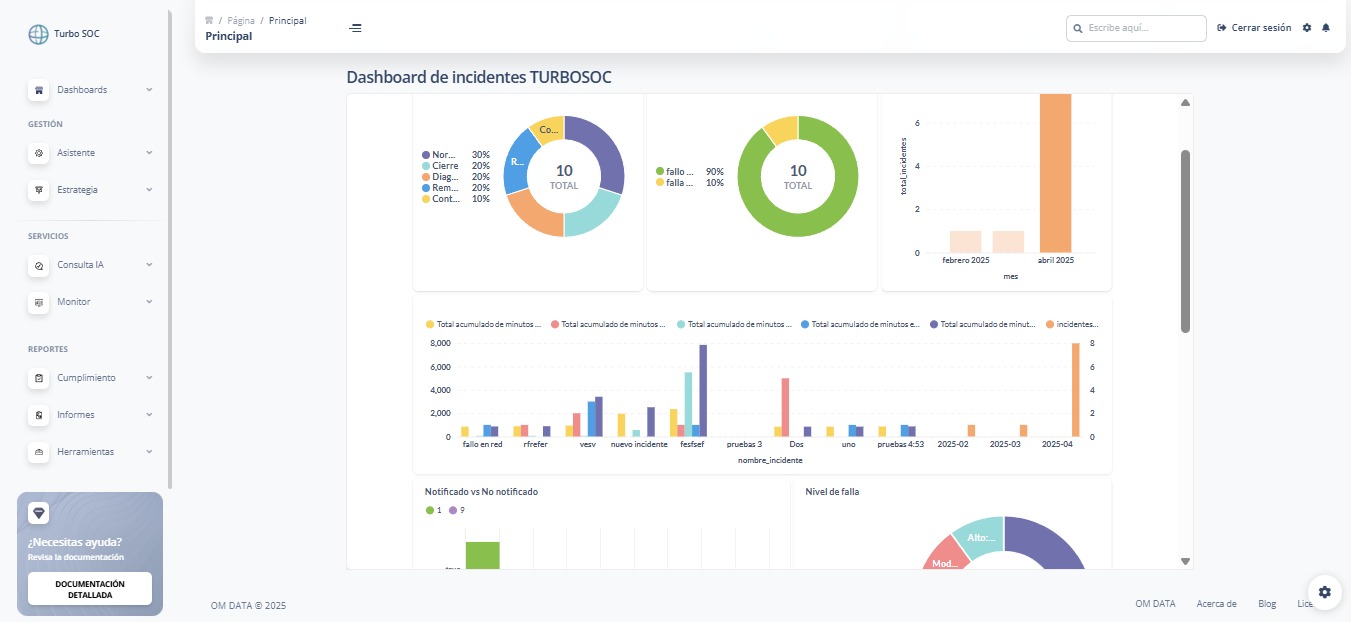Image resolution: width=1351 pixels, height=622 pixels.
Task: Click the Consulta IA sidebar icon
Action: click(x=38, y=265)
